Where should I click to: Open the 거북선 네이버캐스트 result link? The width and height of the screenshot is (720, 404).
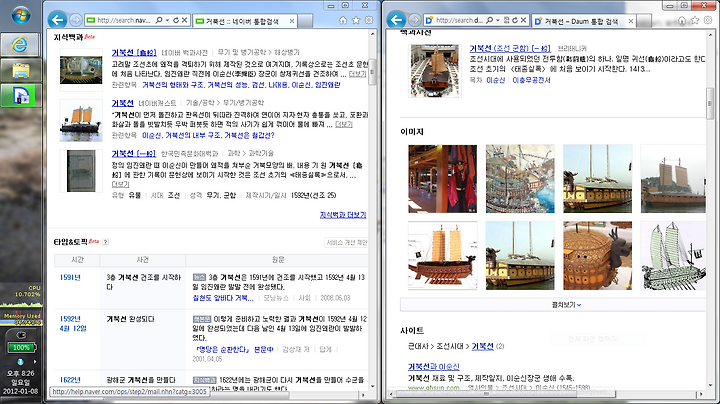click(123, 103)
